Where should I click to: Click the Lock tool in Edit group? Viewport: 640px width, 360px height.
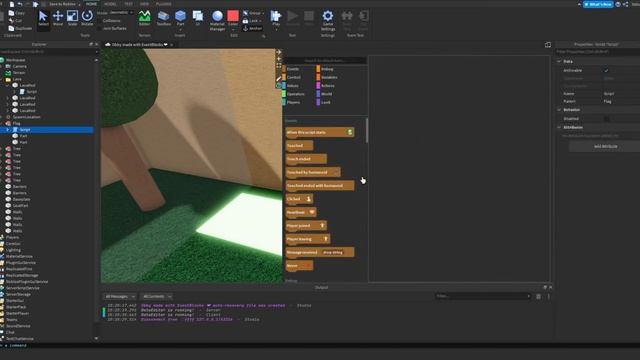tap(251, 20)
